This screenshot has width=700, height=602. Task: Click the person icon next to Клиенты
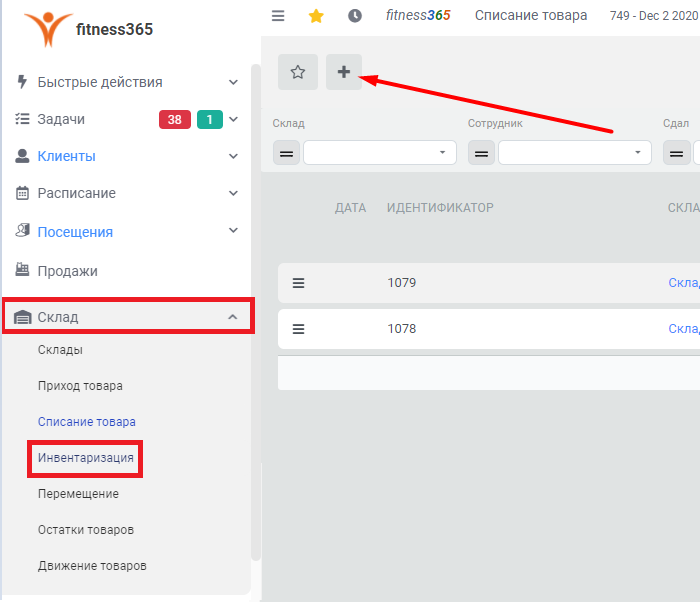[22, 156]
